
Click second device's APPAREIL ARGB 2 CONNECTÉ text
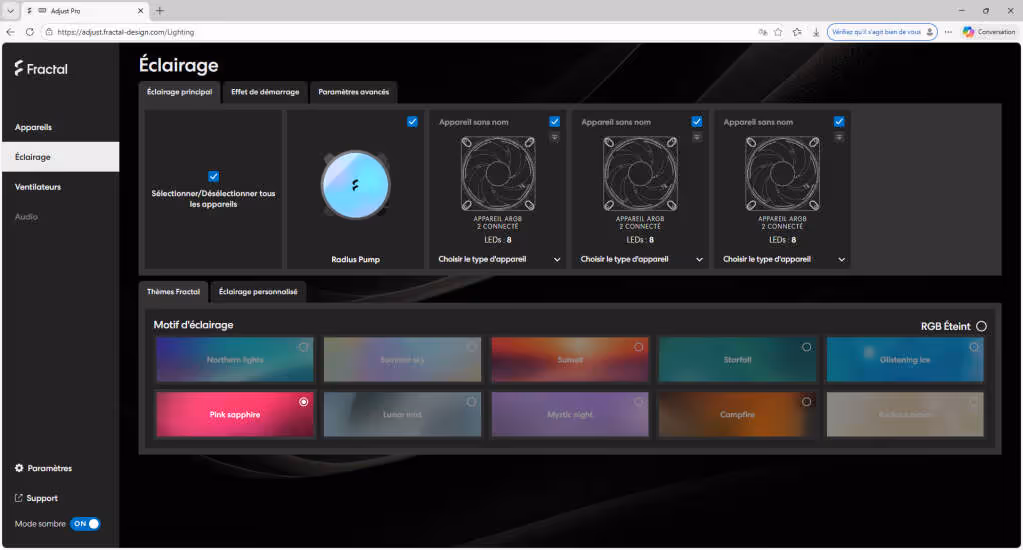[x=640, y=222]
